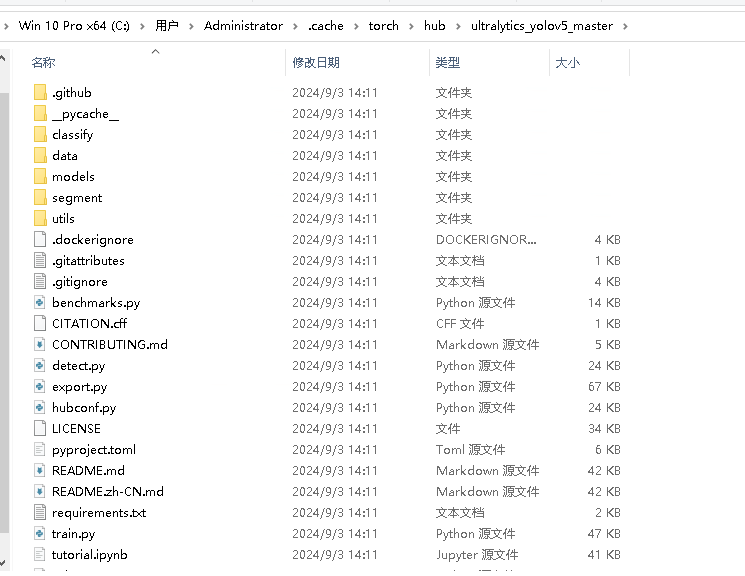Select the utils folder icon

tap(40, 218)
